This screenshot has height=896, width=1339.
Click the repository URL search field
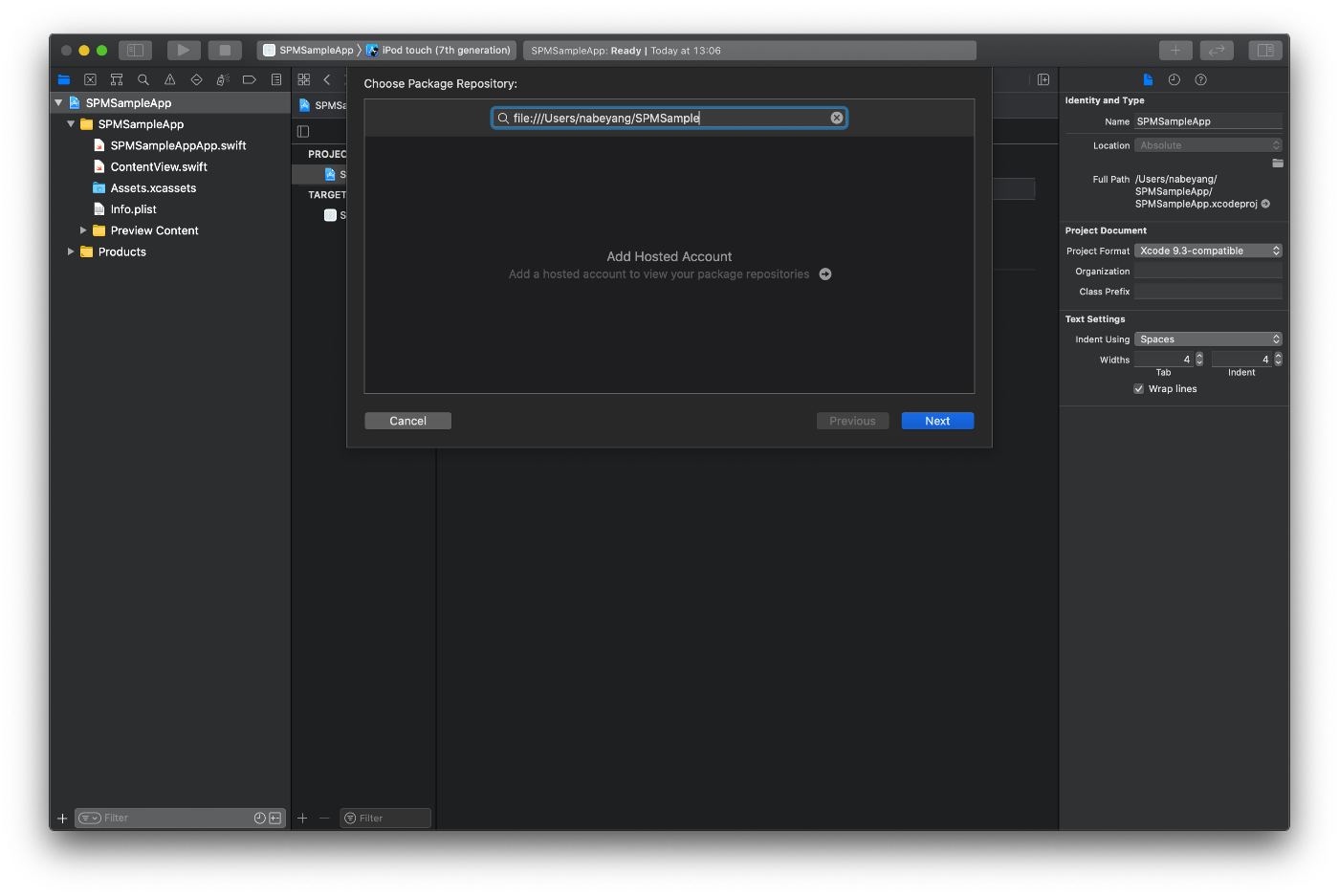coord(669,118)
